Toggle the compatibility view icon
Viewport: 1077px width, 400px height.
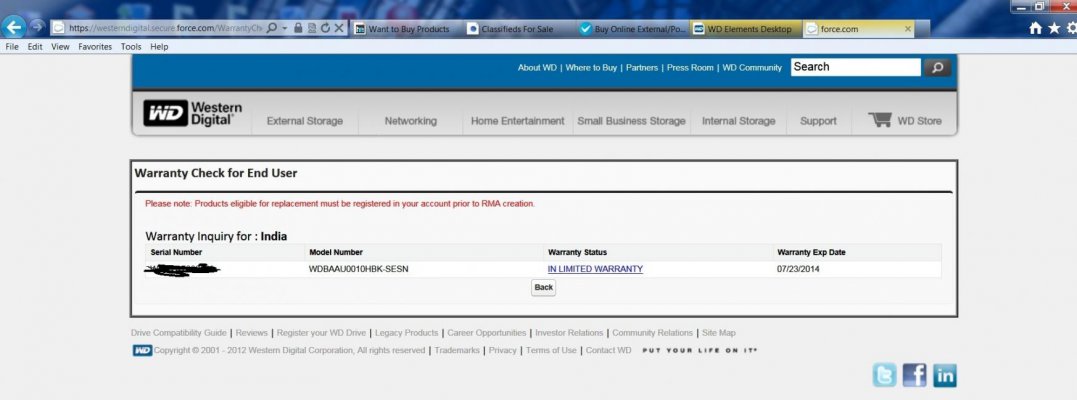pos(312,28)
